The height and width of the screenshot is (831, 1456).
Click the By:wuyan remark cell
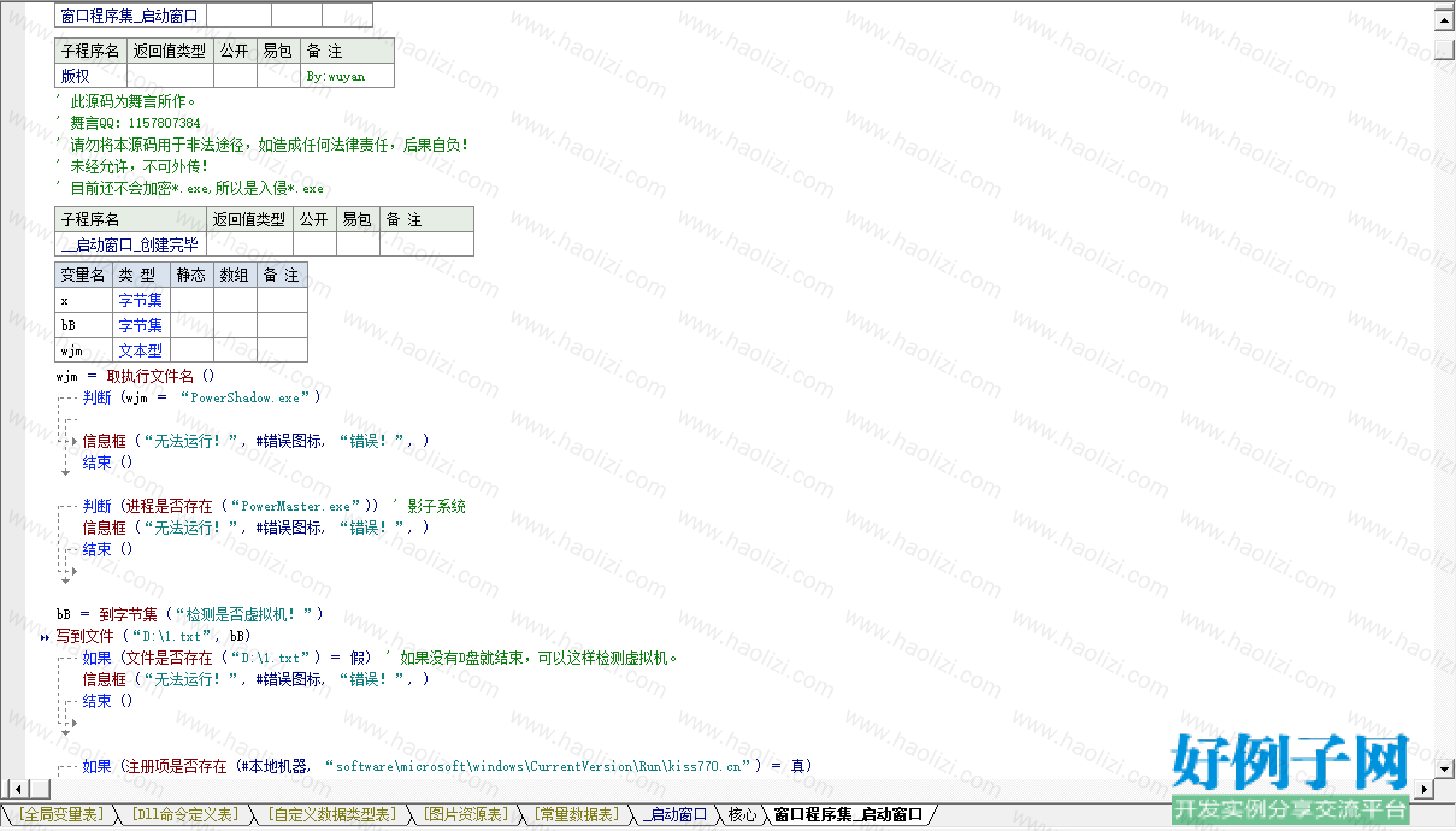(x=347, y=76)
